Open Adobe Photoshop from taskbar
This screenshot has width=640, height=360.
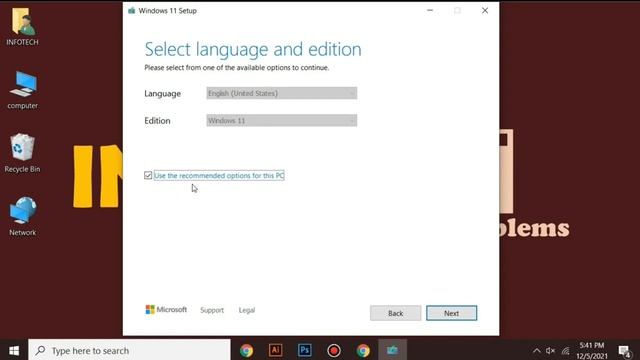tap(304, 350)
